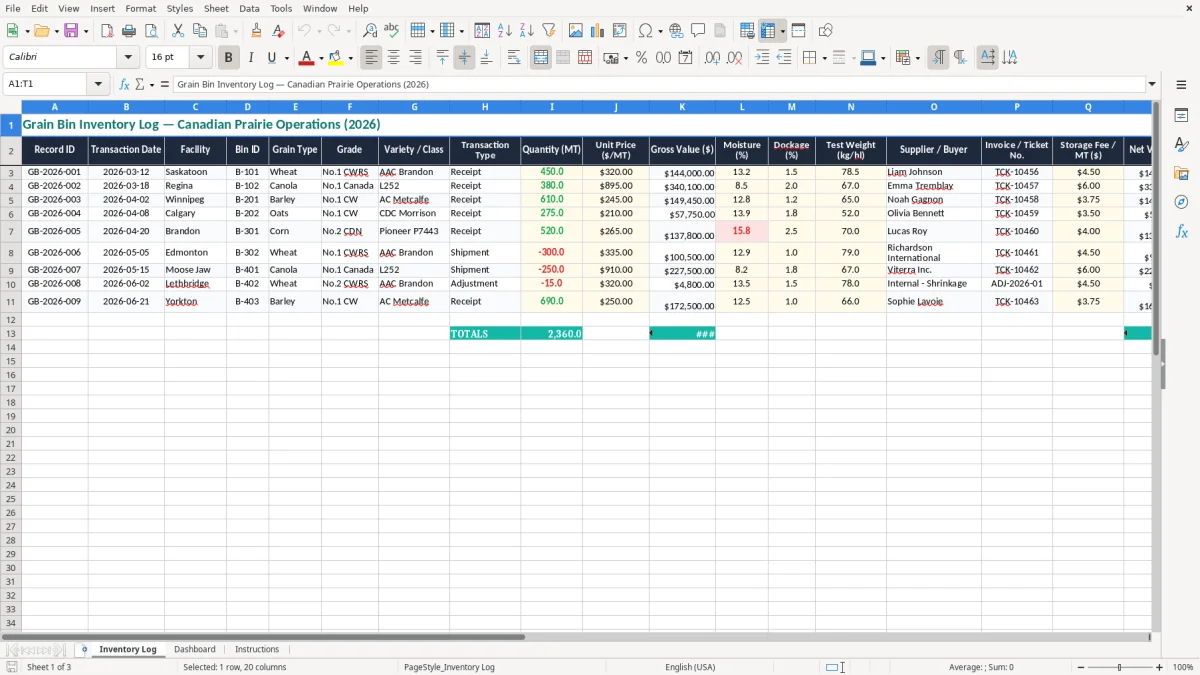Open sidebar Gallery icon
This screenshot has width=1200, height=675.
[x=1181, y=173]
